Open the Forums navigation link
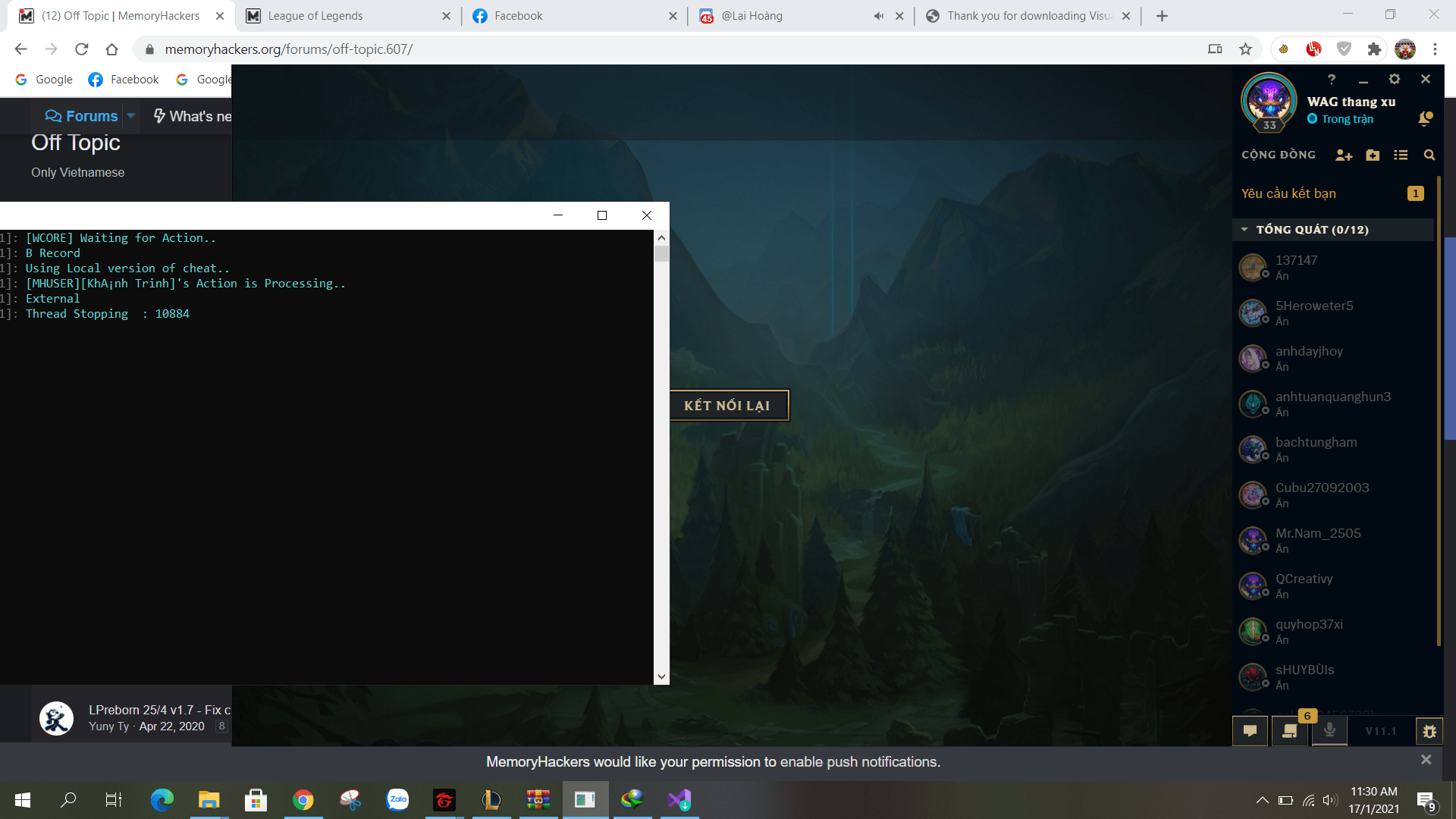Image resolution: width=1456 pixels, height=819 pixels. tap(82, 116)
